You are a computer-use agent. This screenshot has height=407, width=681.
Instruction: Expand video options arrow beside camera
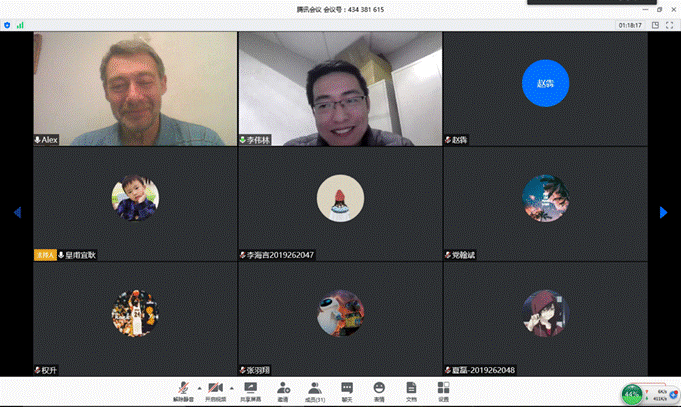231,387
